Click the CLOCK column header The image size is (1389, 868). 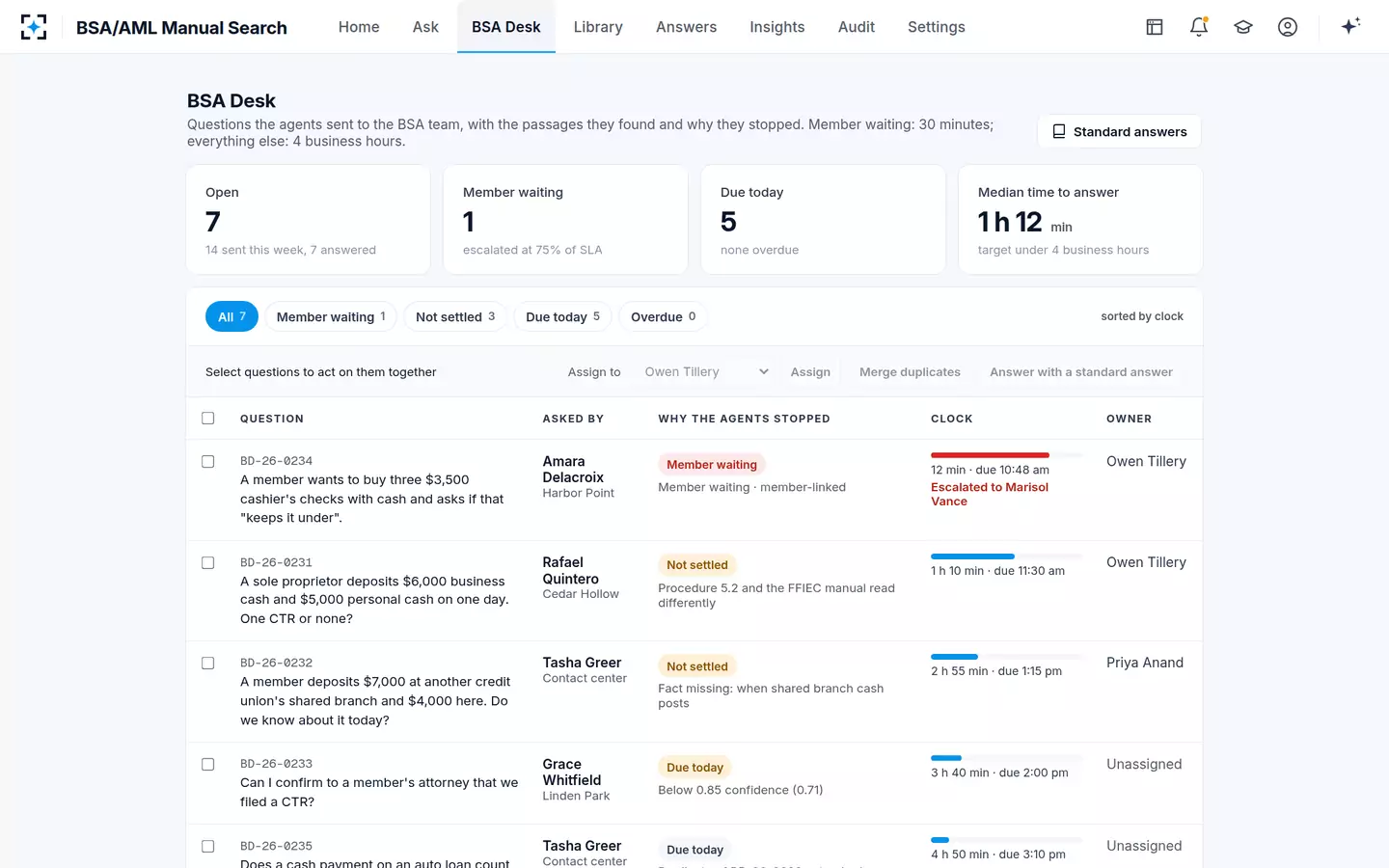click(x=952, y=419)
